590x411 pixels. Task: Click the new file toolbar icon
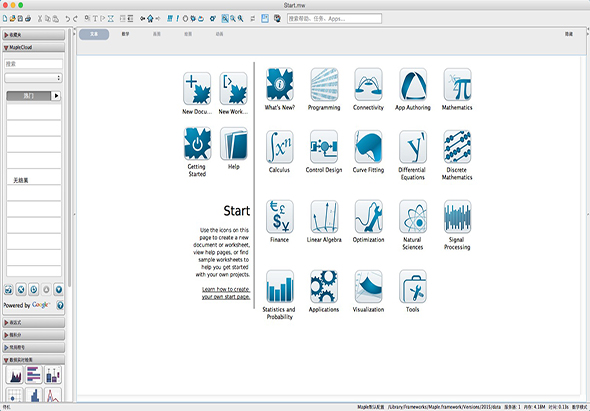(5, 18)
